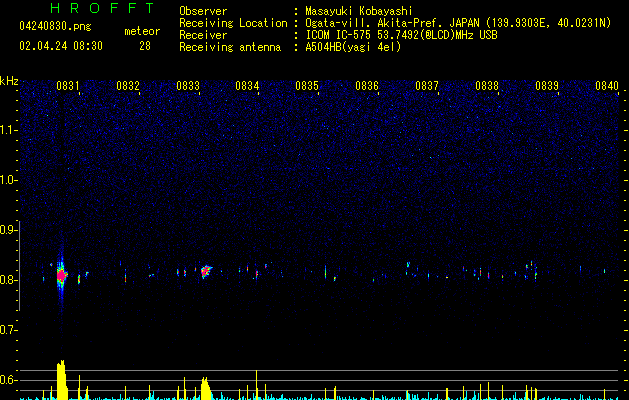629x400 pixels.
Task: Click the 0837 time marker
Action: pyautogui.click(x=427, y=86)
